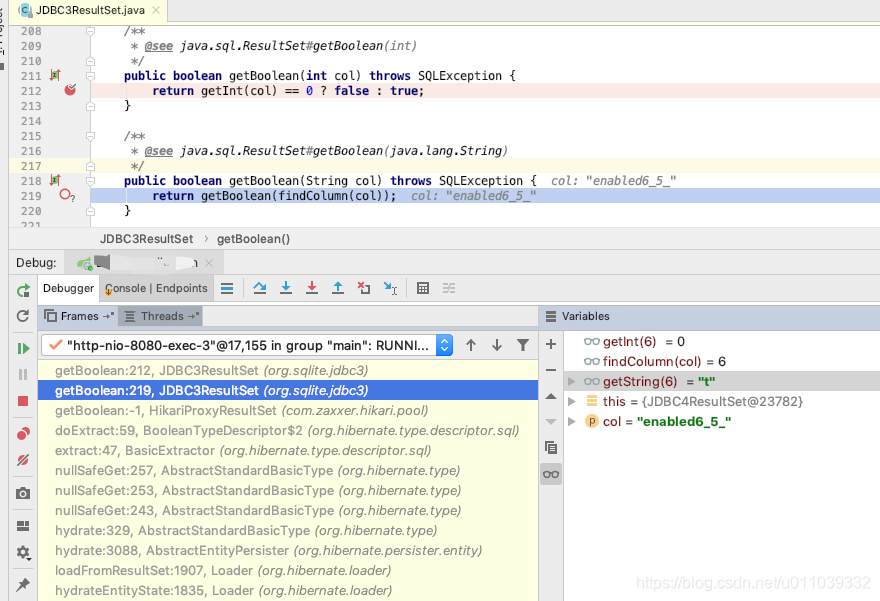Click the thread dump camera icon
The image size is (880, 601).
coord(23,493)
